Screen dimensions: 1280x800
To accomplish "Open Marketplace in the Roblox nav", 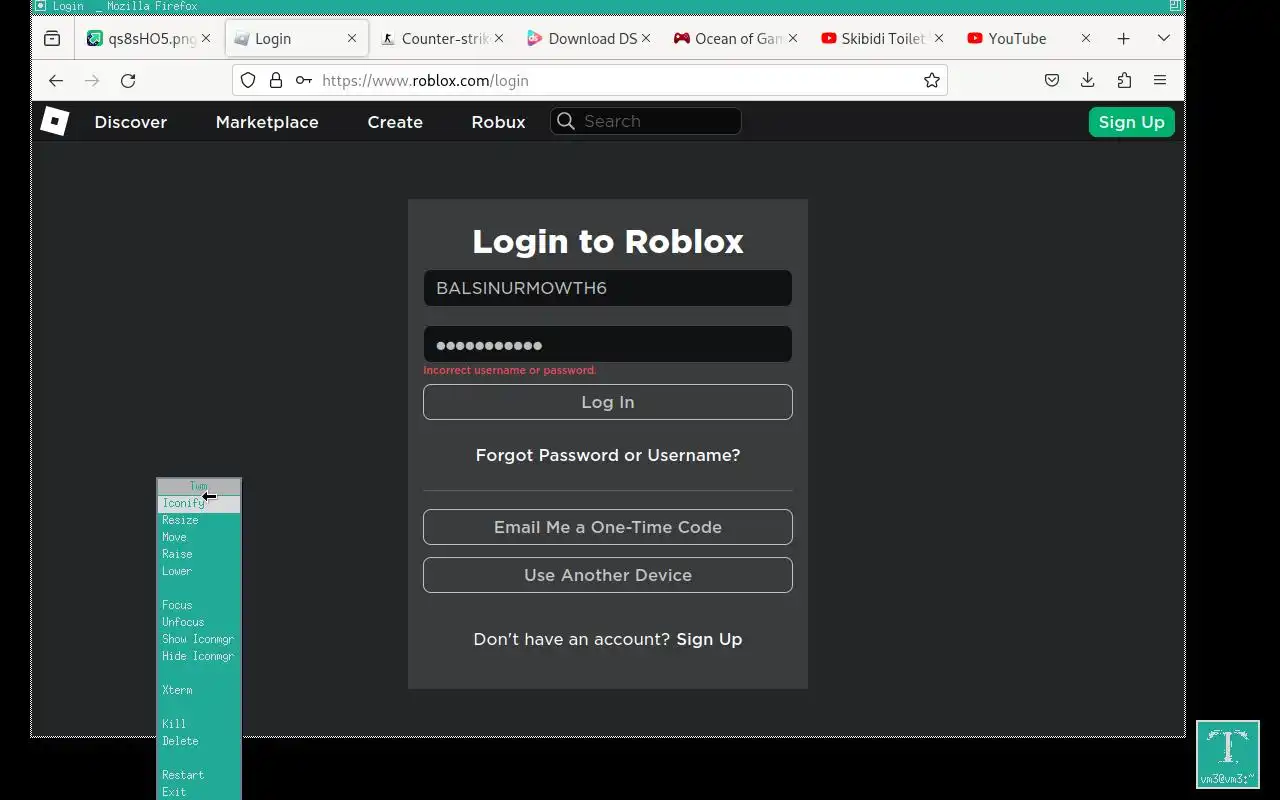I will 267,122.
